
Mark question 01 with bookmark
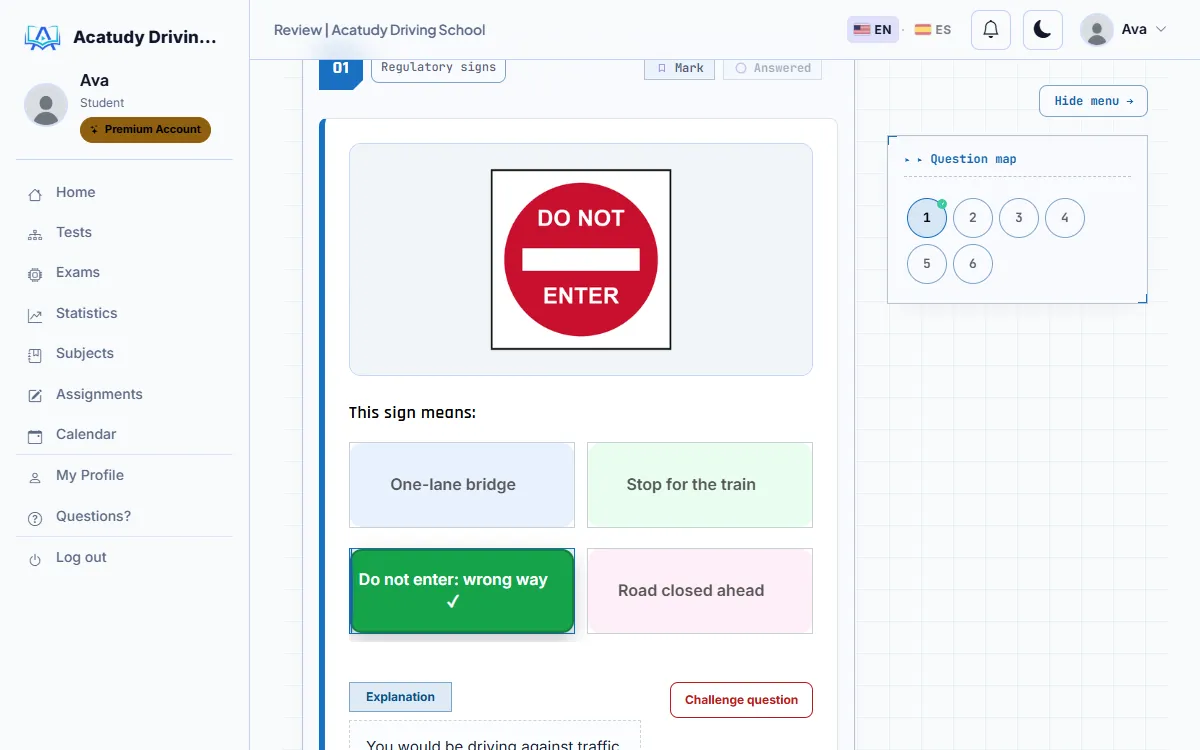680,68
